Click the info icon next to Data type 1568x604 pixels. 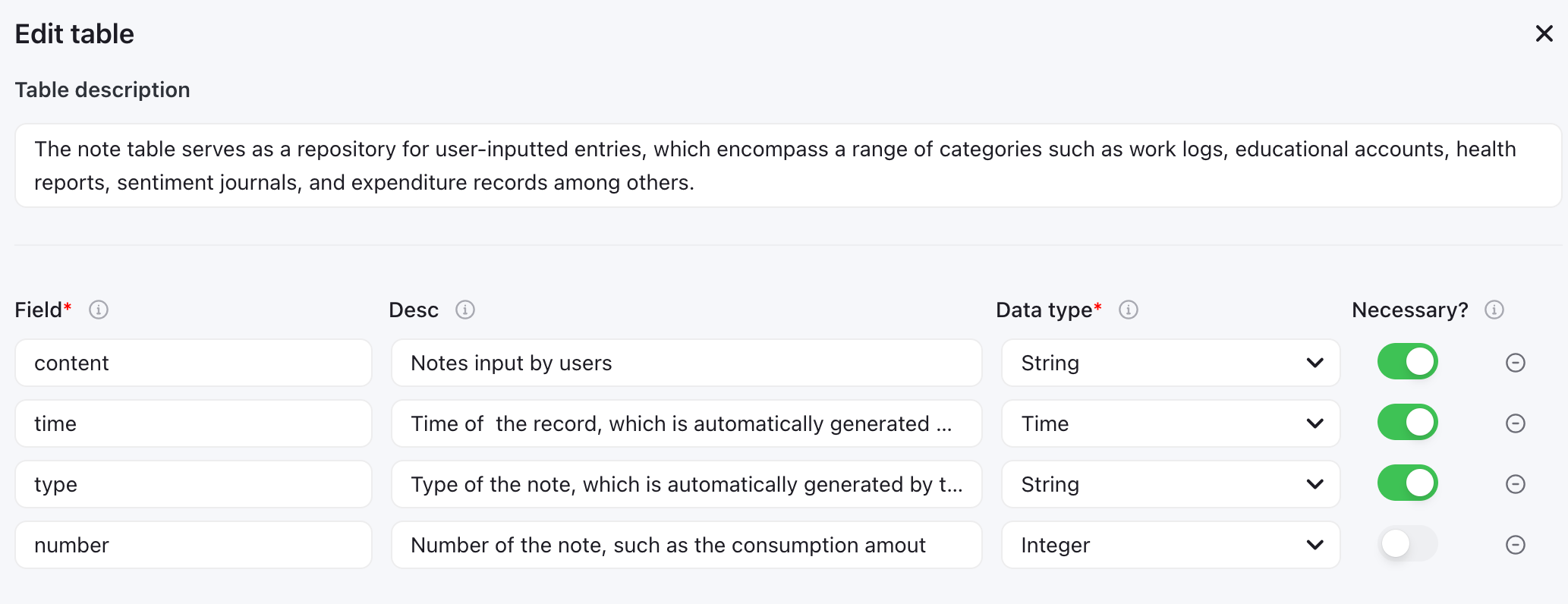(1129, 310)
